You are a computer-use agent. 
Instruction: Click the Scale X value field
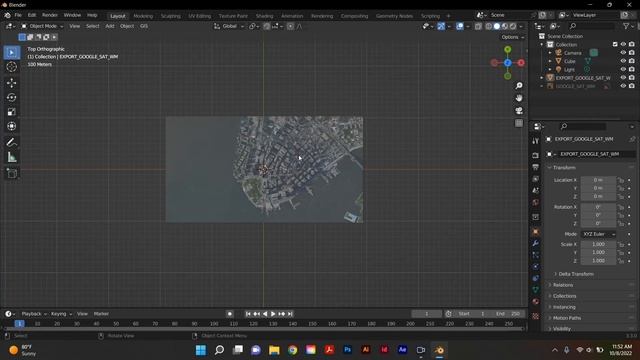[x=598, y=244]
